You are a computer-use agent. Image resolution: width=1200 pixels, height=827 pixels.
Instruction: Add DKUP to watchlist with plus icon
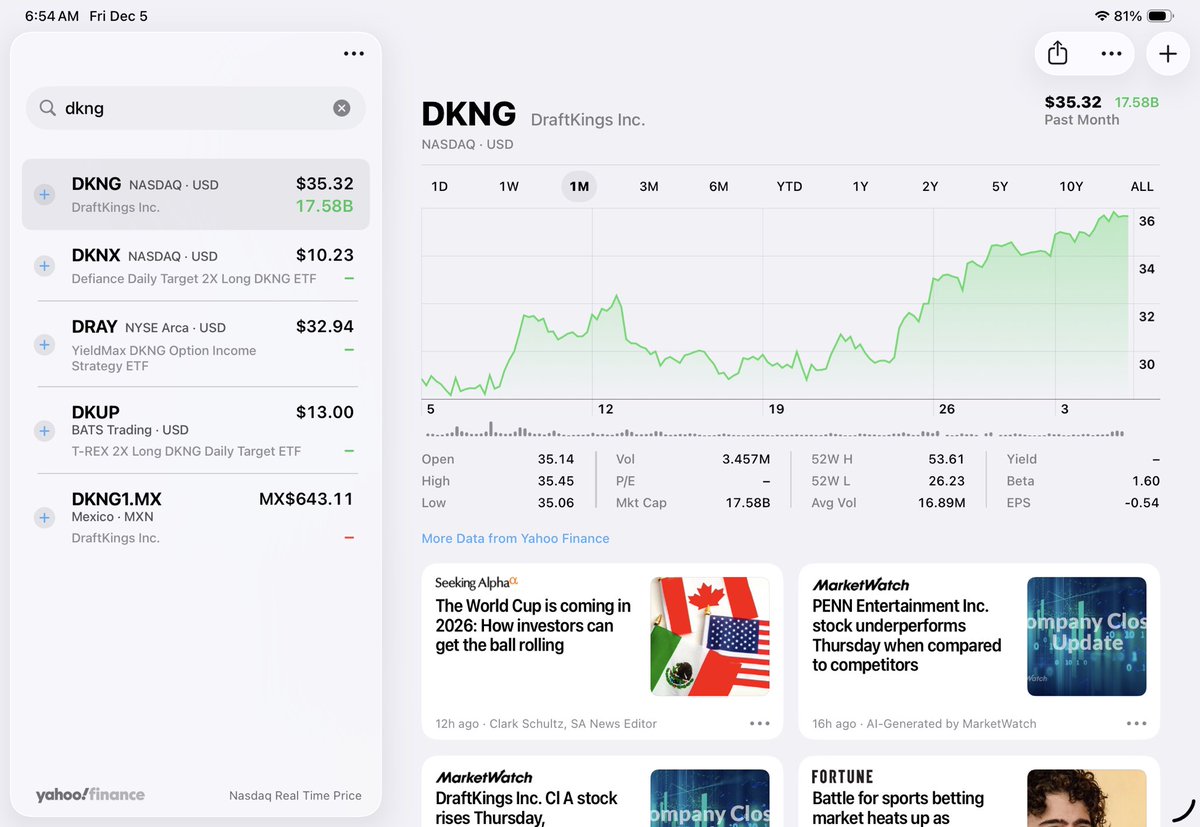tap(44, 431)
